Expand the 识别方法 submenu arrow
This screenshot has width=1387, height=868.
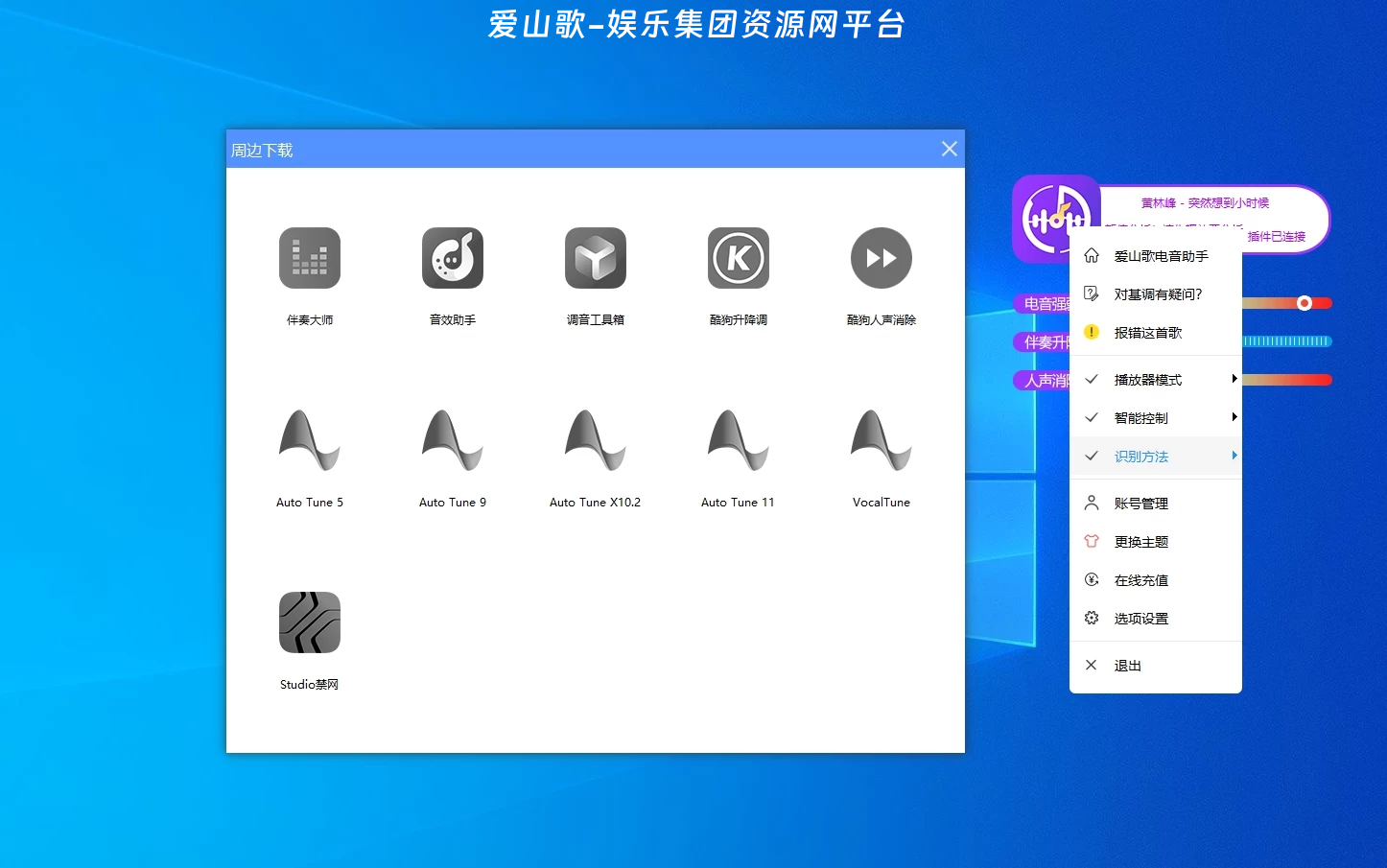pyautogui.click(x=1234, y=456)
